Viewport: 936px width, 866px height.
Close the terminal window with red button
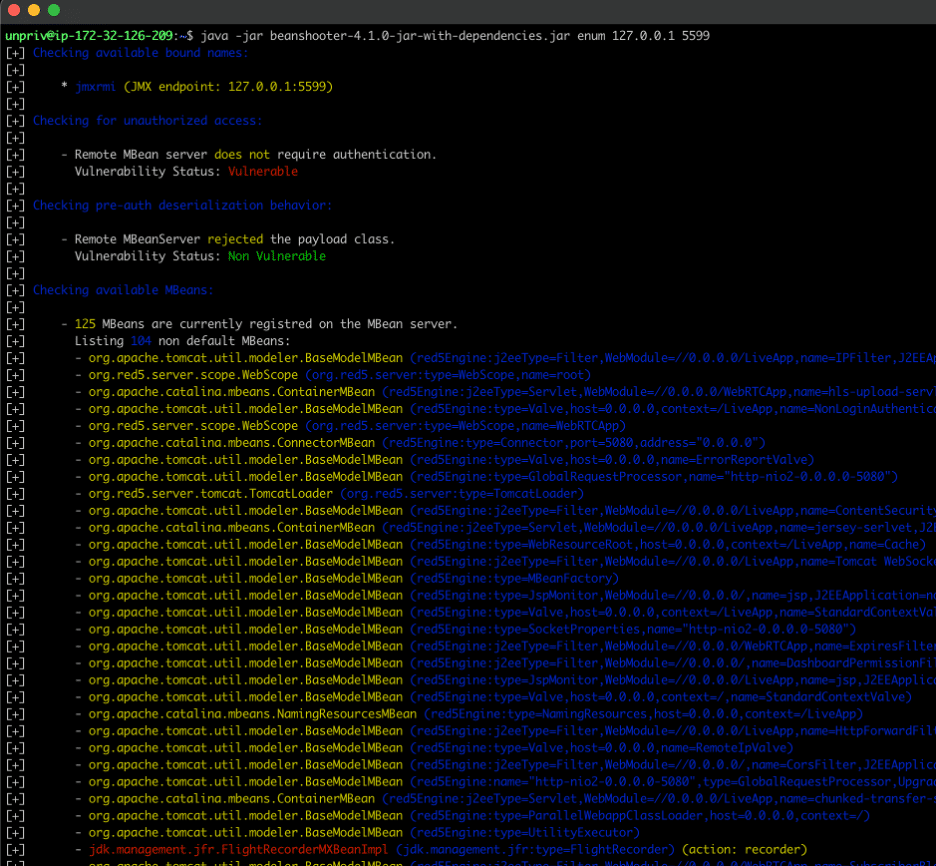[14, 10]
